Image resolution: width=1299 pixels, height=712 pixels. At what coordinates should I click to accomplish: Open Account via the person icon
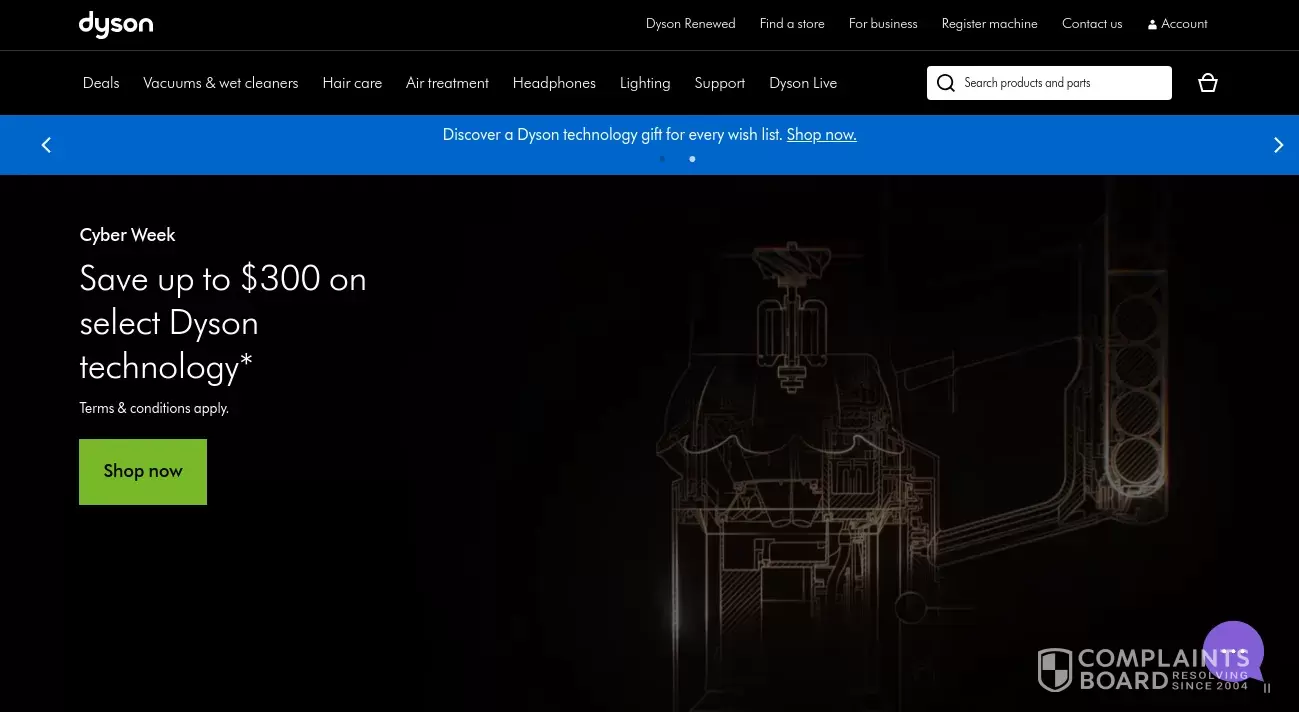coord(1152,24)
